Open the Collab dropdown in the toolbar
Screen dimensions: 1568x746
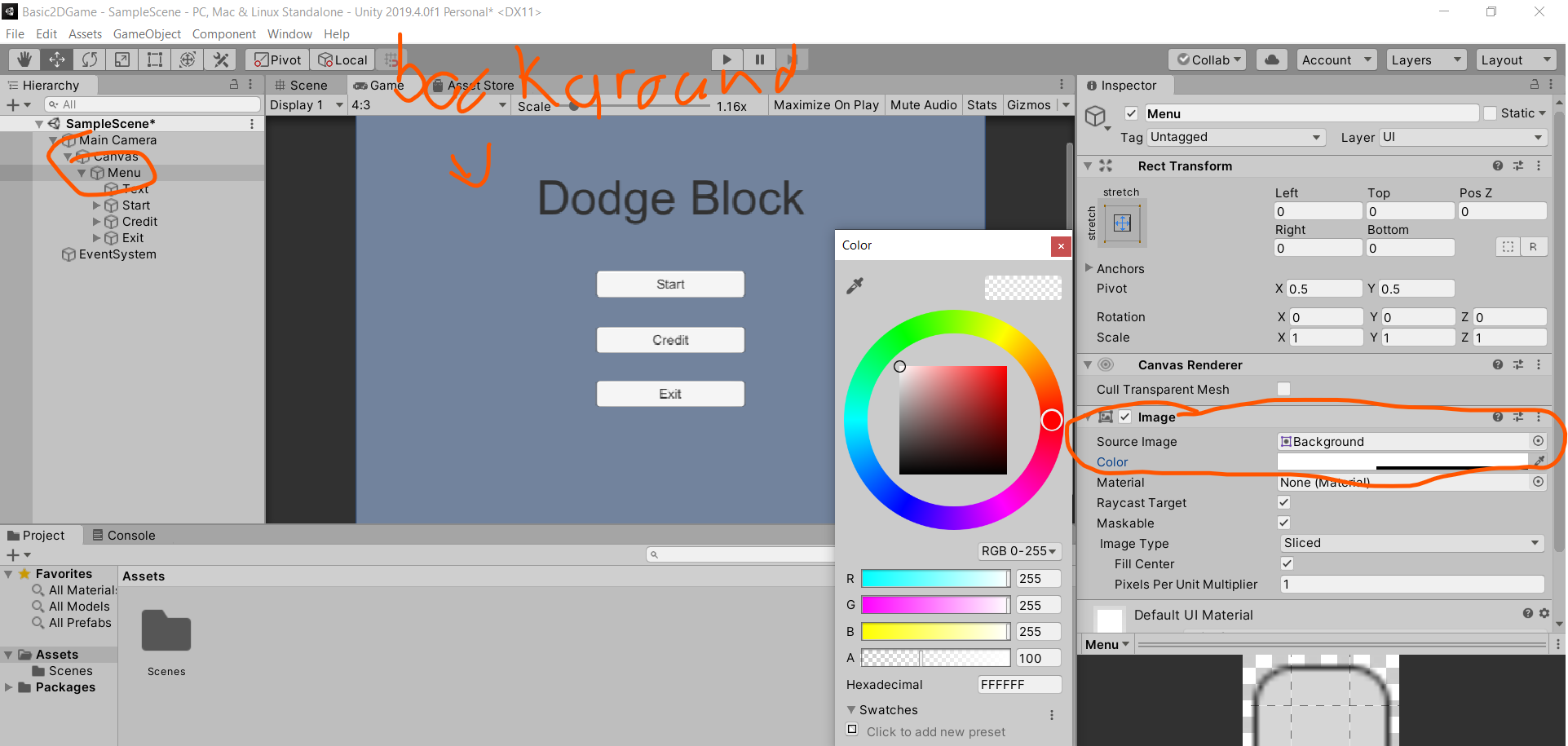coord(1207,59)
